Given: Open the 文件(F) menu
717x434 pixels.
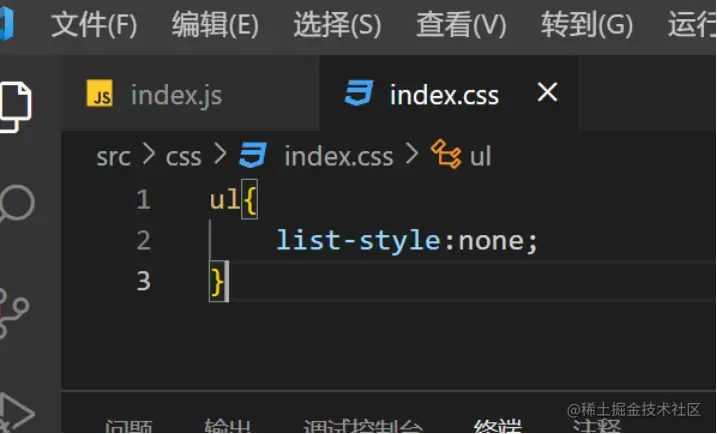Looking at the screenshot, I should tap(93, 25).
